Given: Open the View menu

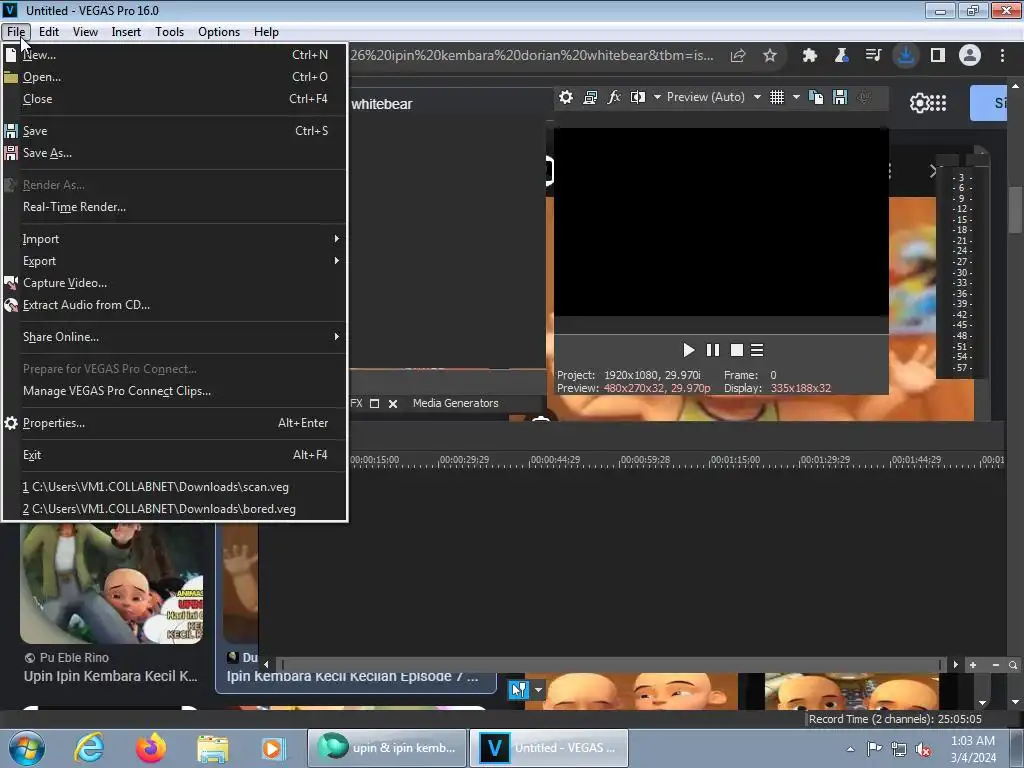Looking at the screenshot, I should (85, 31).
